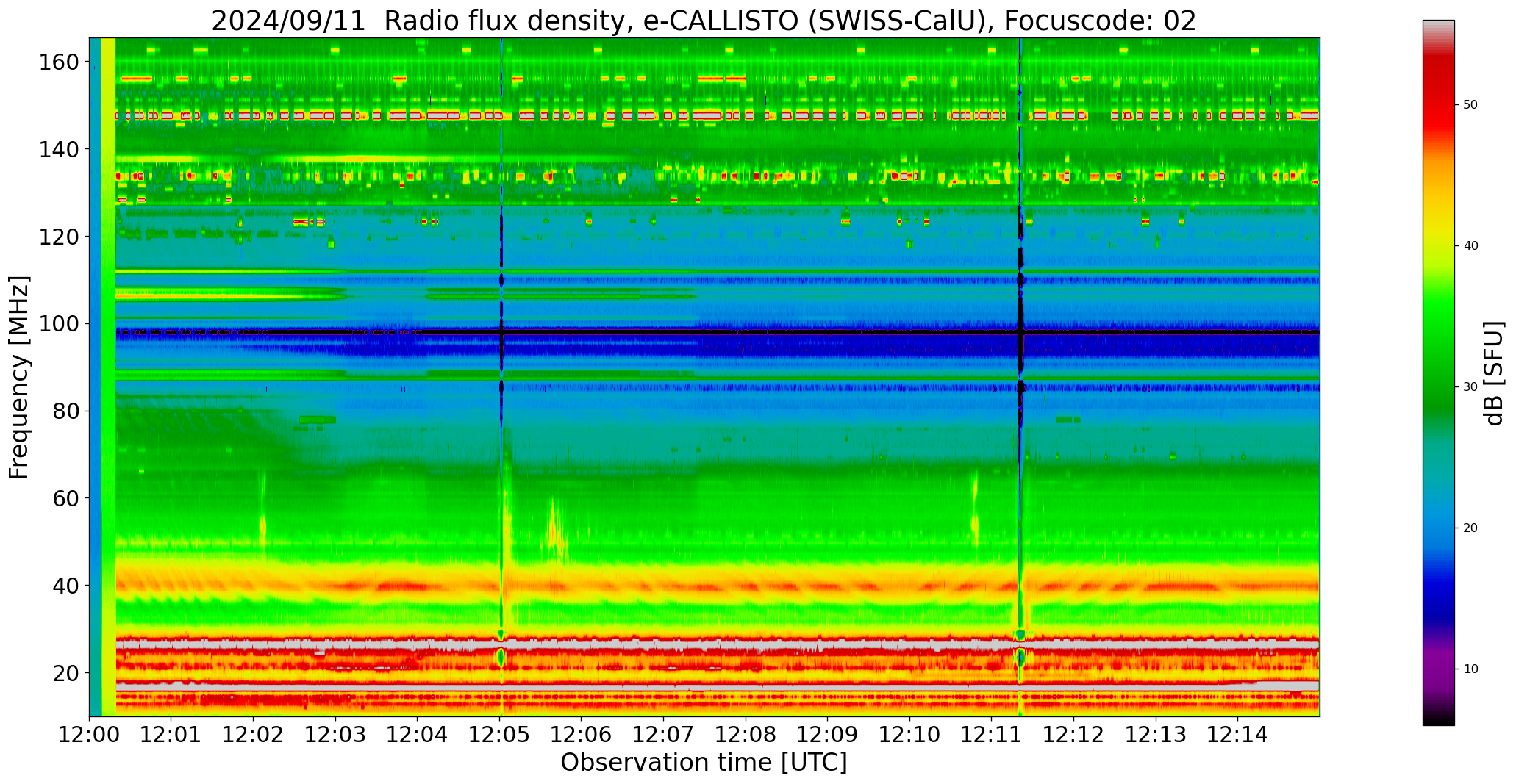Click the 12:12 time tick label

pyautogui.click(x=1073, y=734)
